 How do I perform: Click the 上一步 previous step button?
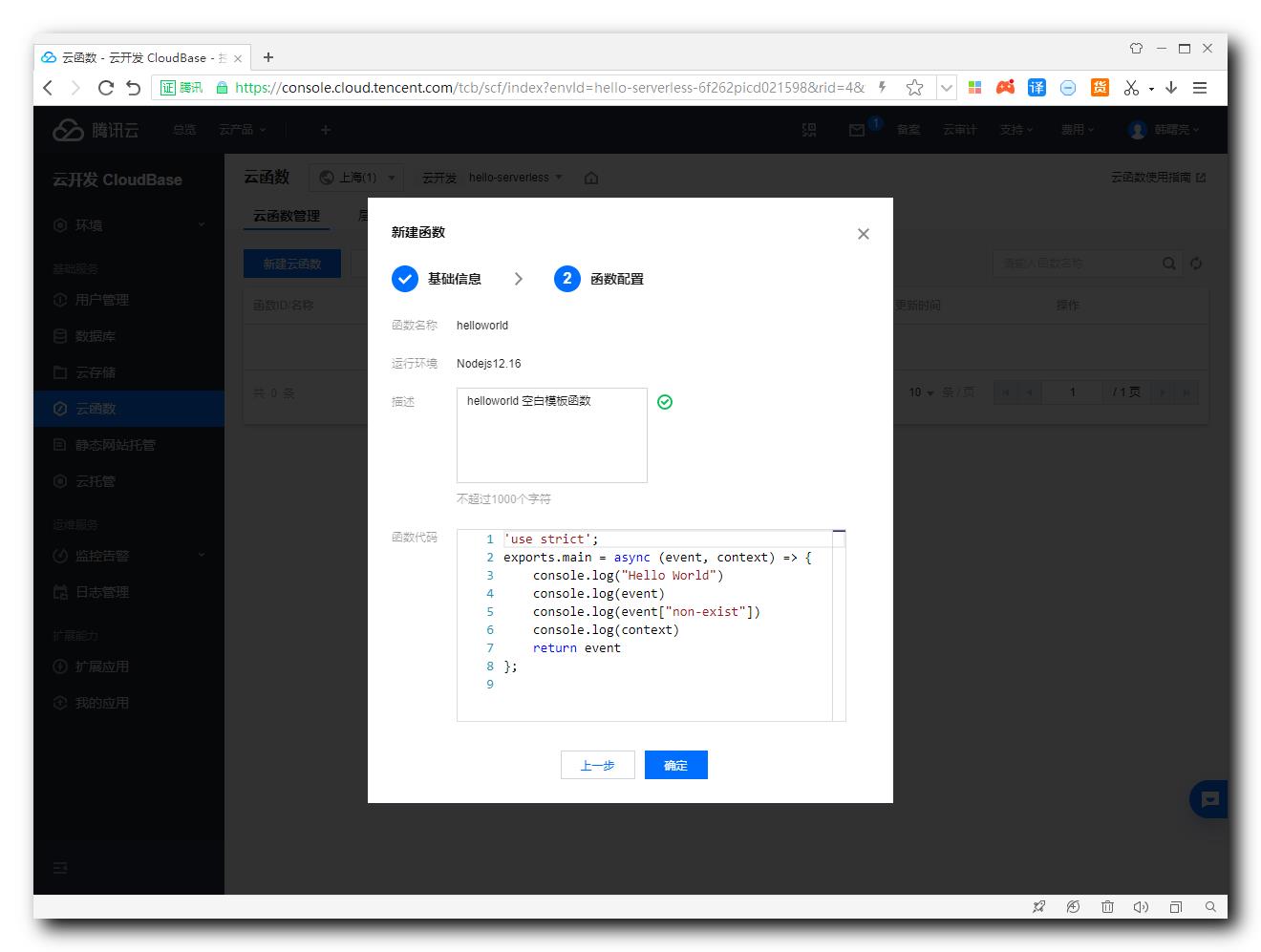[x=598, y=765]
